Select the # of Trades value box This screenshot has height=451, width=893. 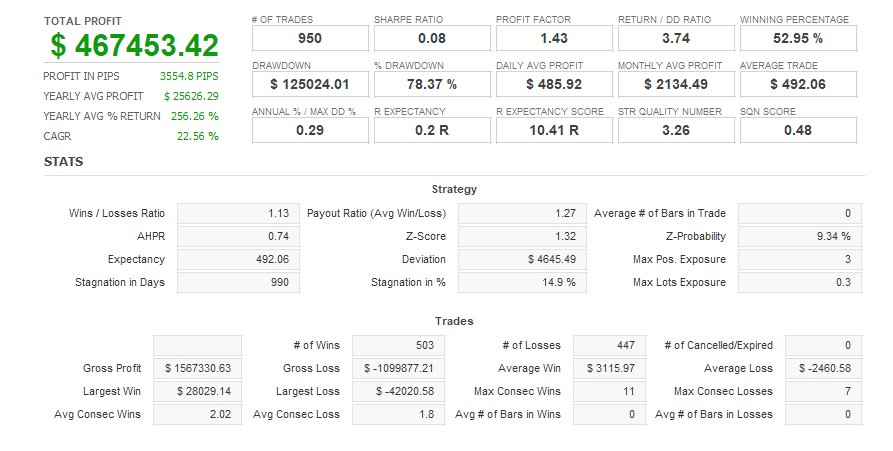[310, 39]
